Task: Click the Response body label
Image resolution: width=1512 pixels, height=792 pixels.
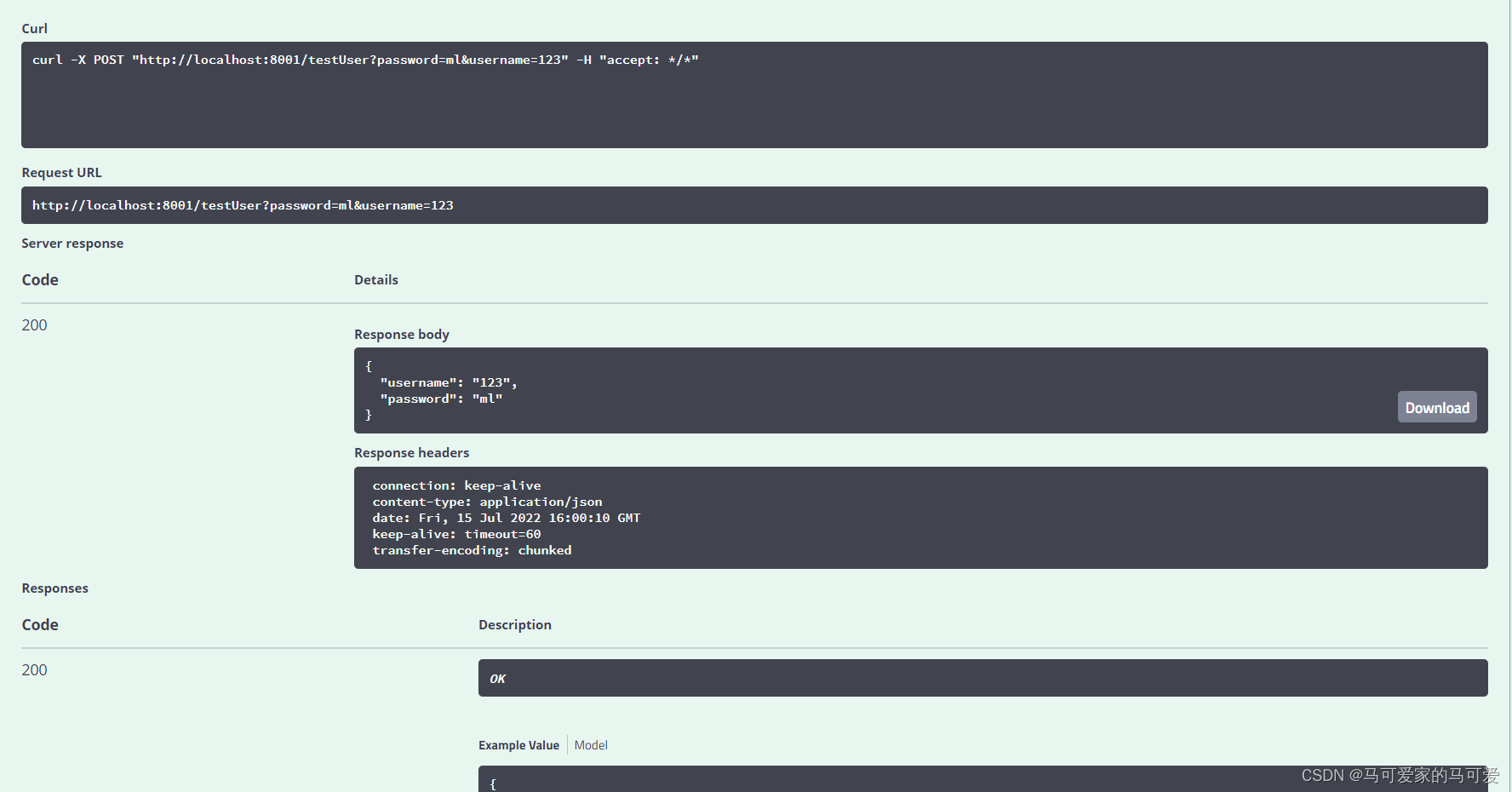Action: coord(402,335)
